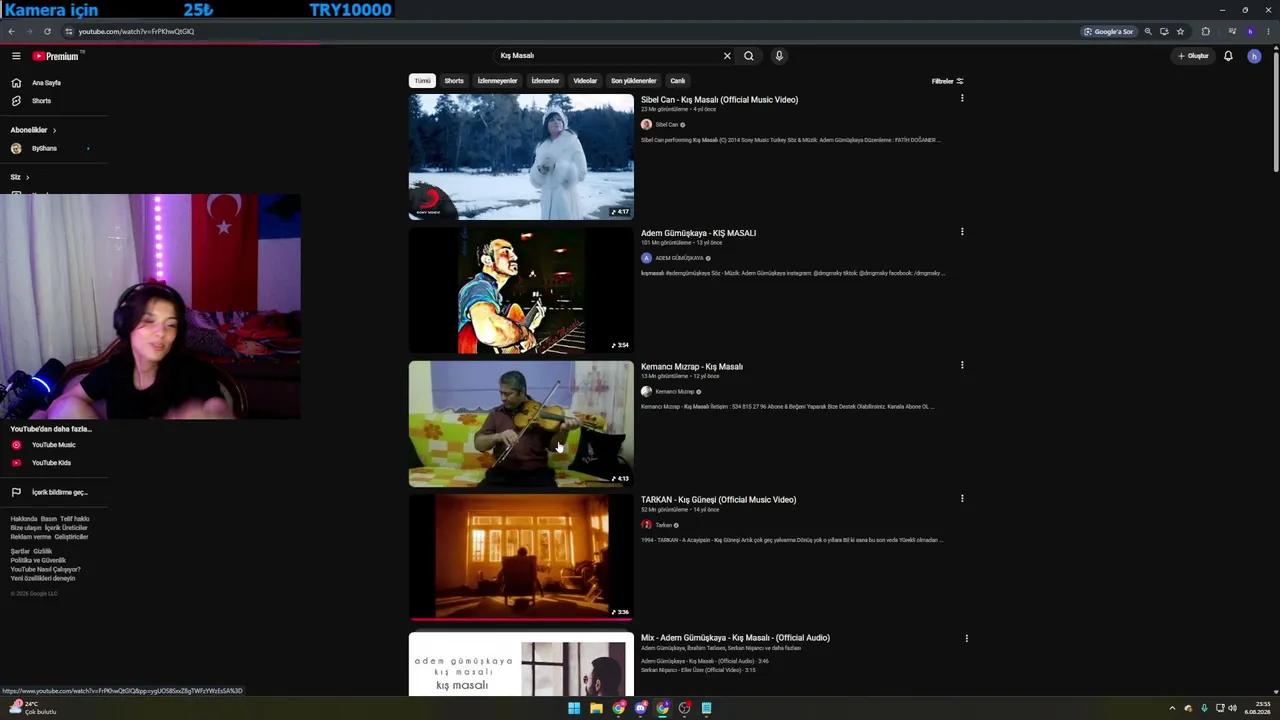The height and width of the screenshot is (720, 1280).
Task: Open title Mix - Adem Gümüşkaya - Kış Masalı
Action: tap(735, 638)
